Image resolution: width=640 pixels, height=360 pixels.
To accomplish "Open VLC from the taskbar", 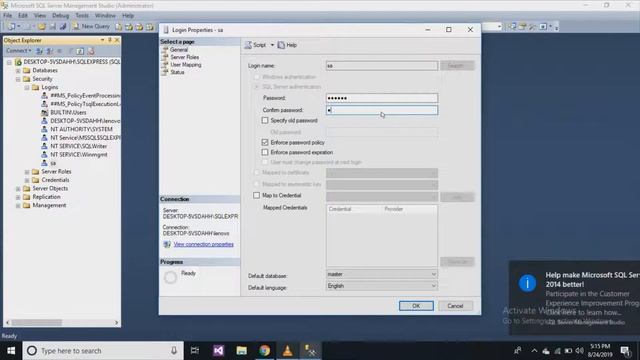I will click(287, 351).
